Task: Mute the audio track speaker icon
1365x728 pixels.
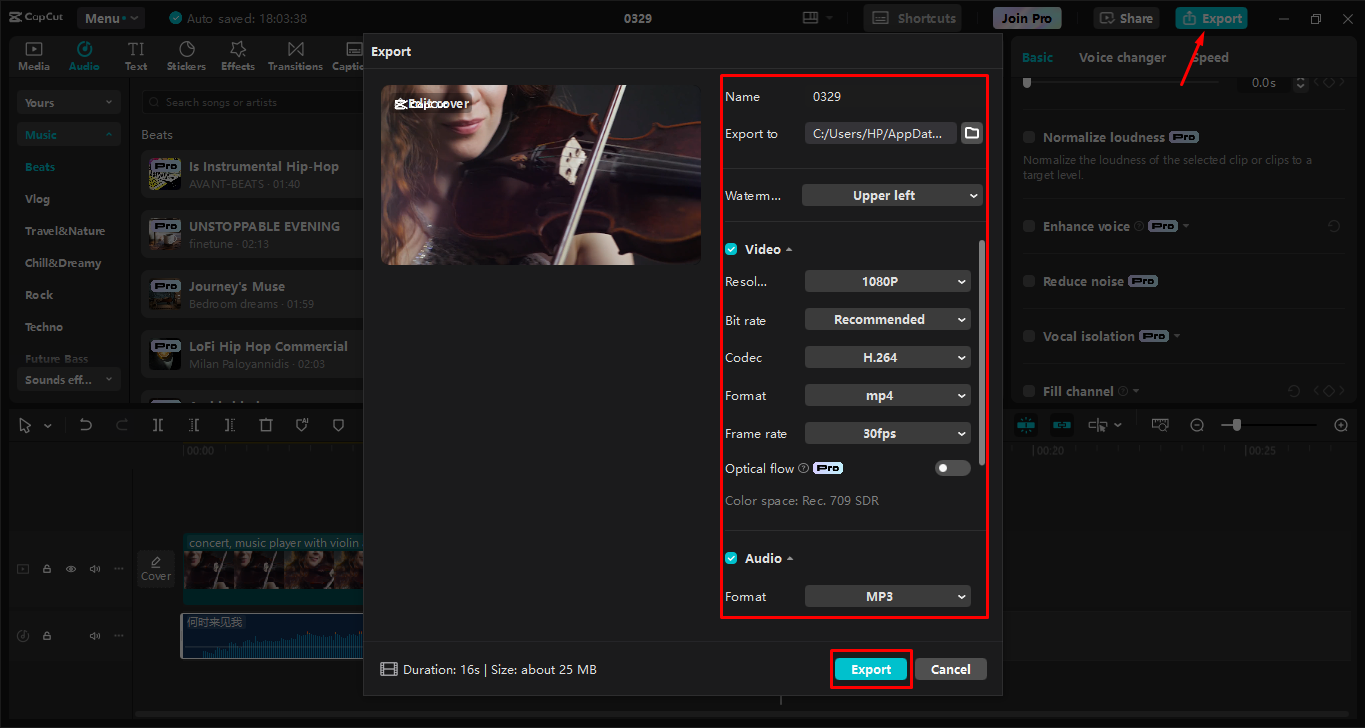Action: pyautogui.click(x=95, y=636)
